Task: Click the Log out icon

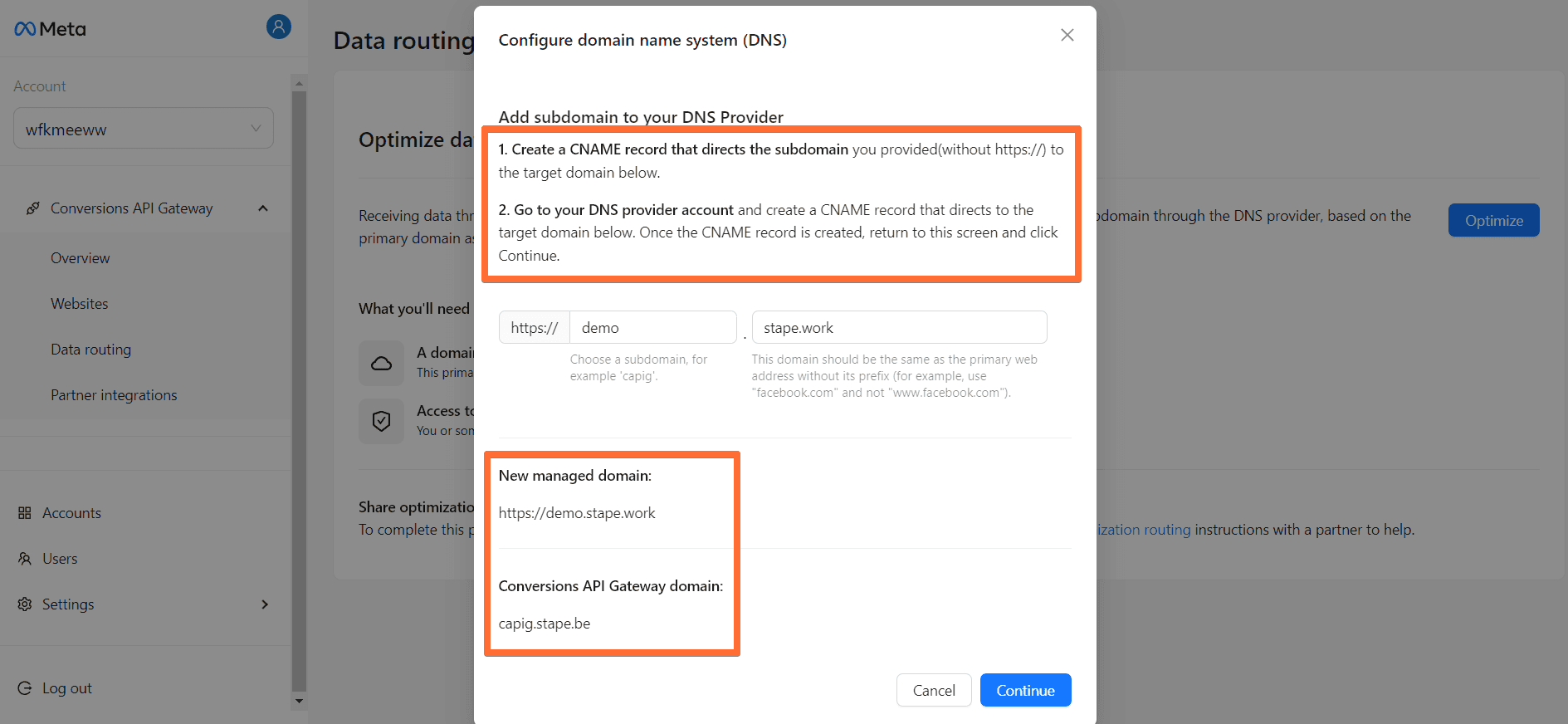Action: click(25, 688)
